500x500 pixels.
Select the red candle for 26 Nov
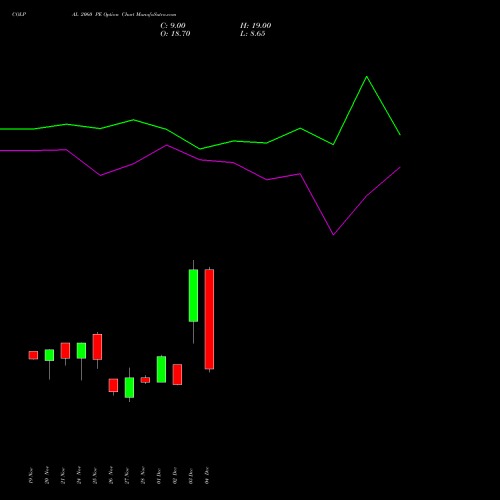[113, 385]
